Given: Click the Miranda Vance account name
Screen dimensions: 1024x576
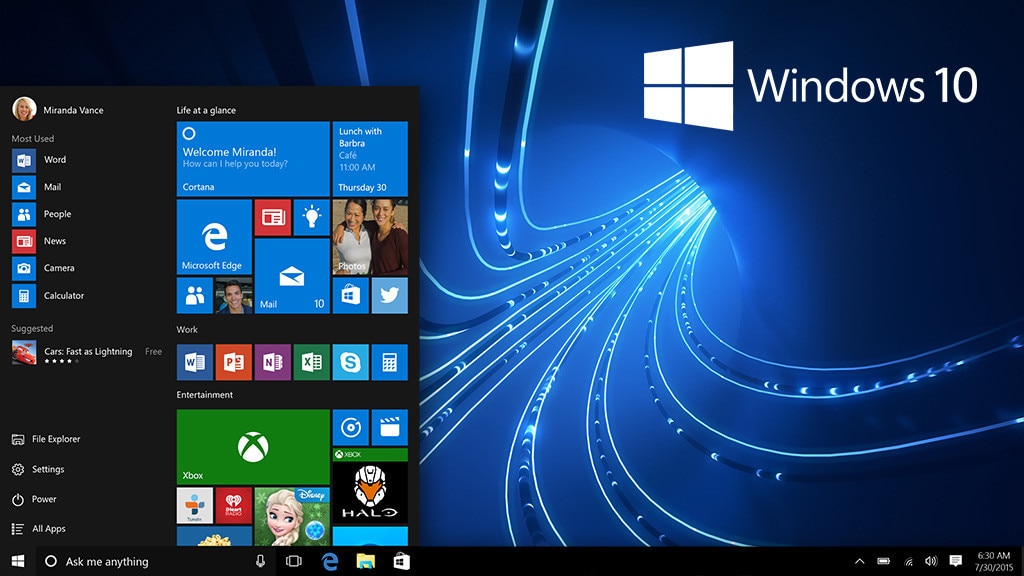Looking at the screenshot, I should coord(73,110).
